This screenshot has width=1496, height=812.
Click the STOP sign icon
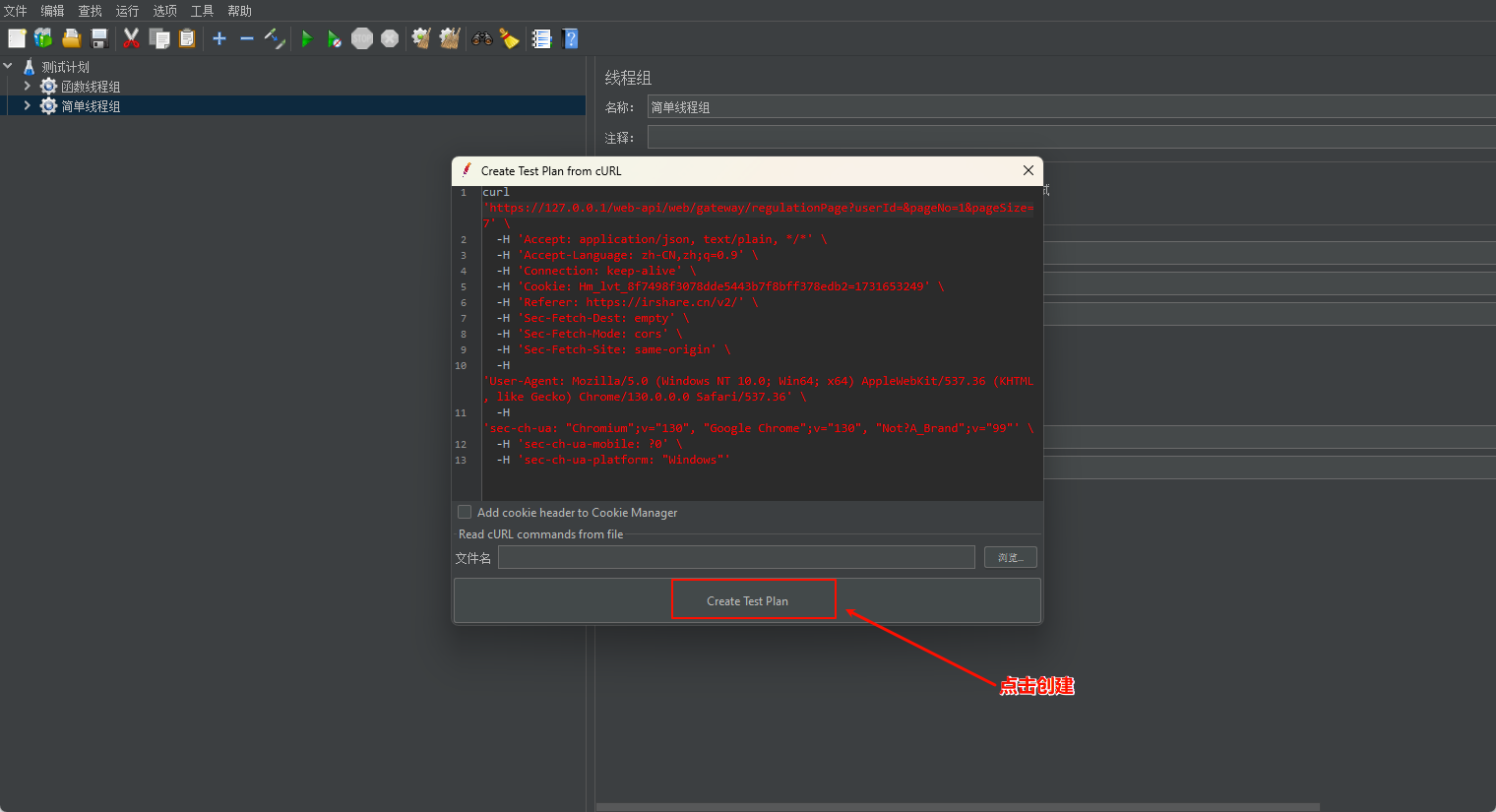[x=362, y=38]
